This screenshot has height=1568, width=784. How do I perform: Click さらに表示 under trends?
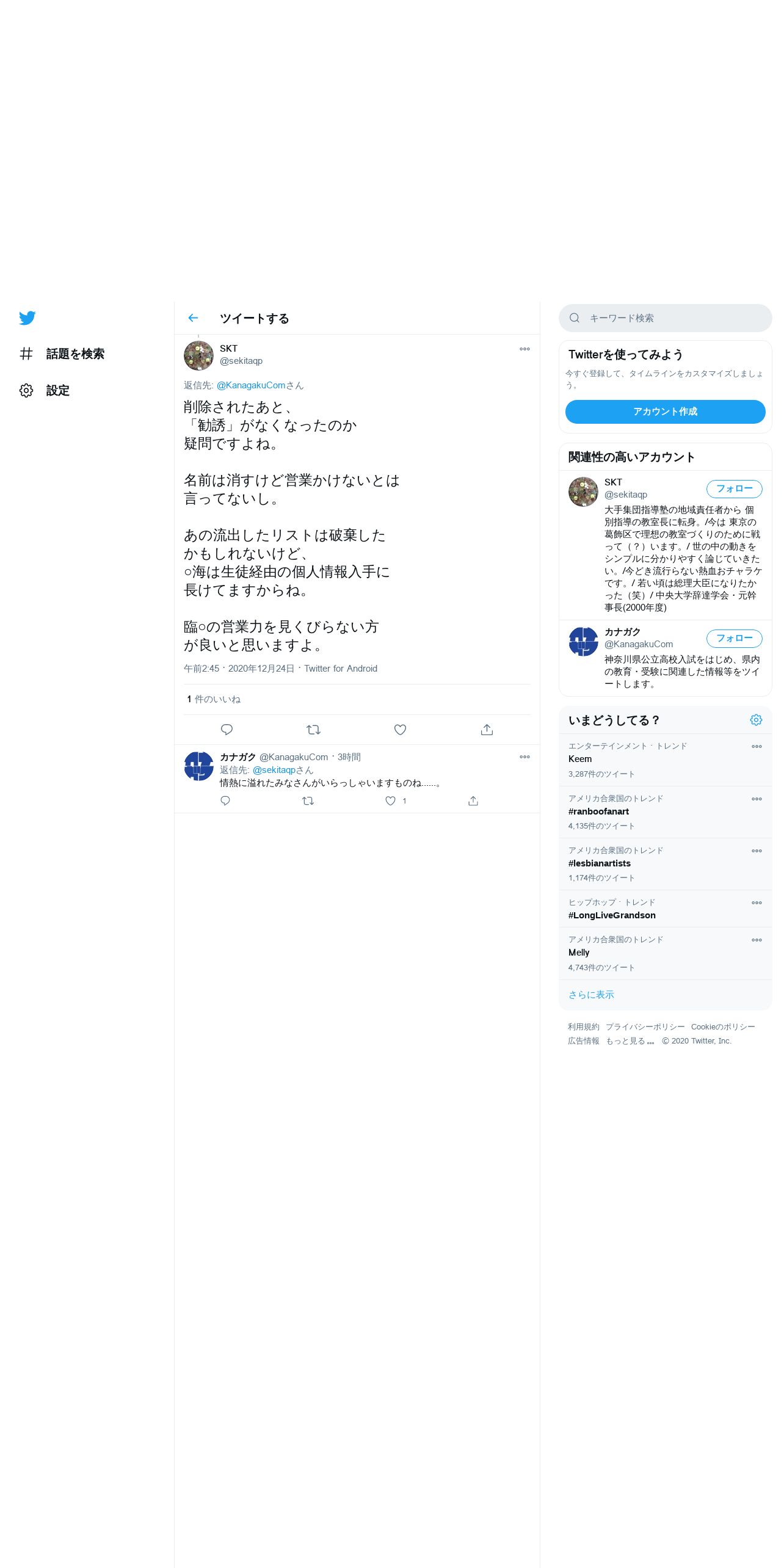(x=591, y=995)
